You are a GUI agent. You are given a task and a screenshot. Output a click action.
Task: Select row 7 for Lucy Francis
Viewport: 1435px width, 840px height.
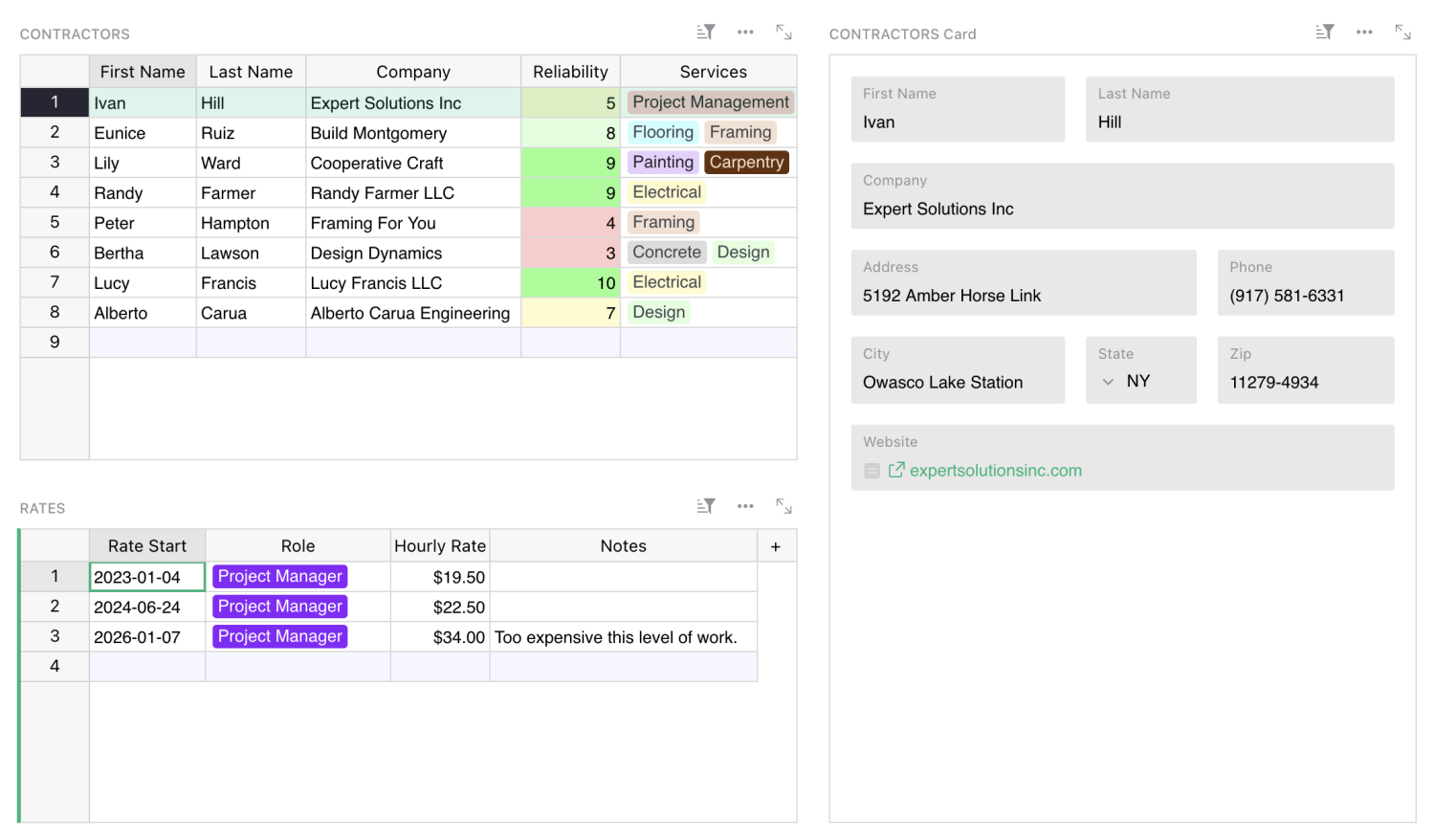tap(55, 282)
